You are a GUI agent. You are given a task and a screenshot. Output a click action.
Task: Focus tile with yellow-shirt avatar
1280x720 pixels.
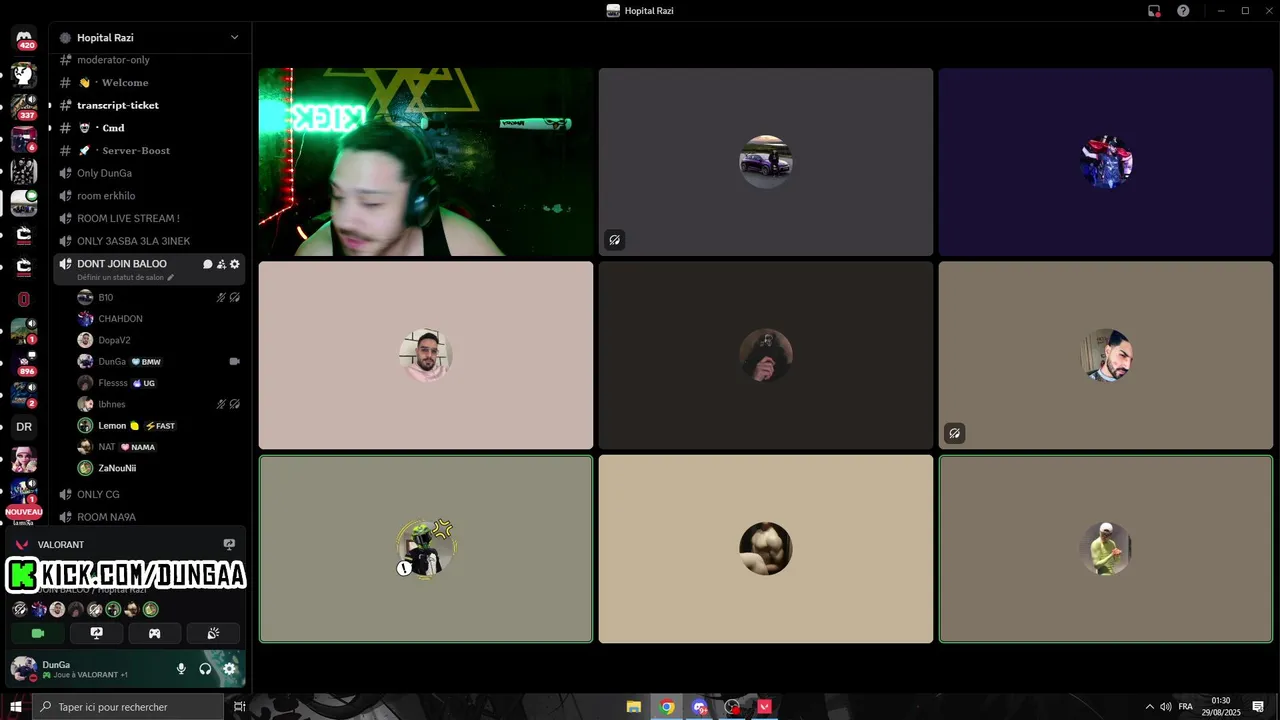tap(1106, 549)
